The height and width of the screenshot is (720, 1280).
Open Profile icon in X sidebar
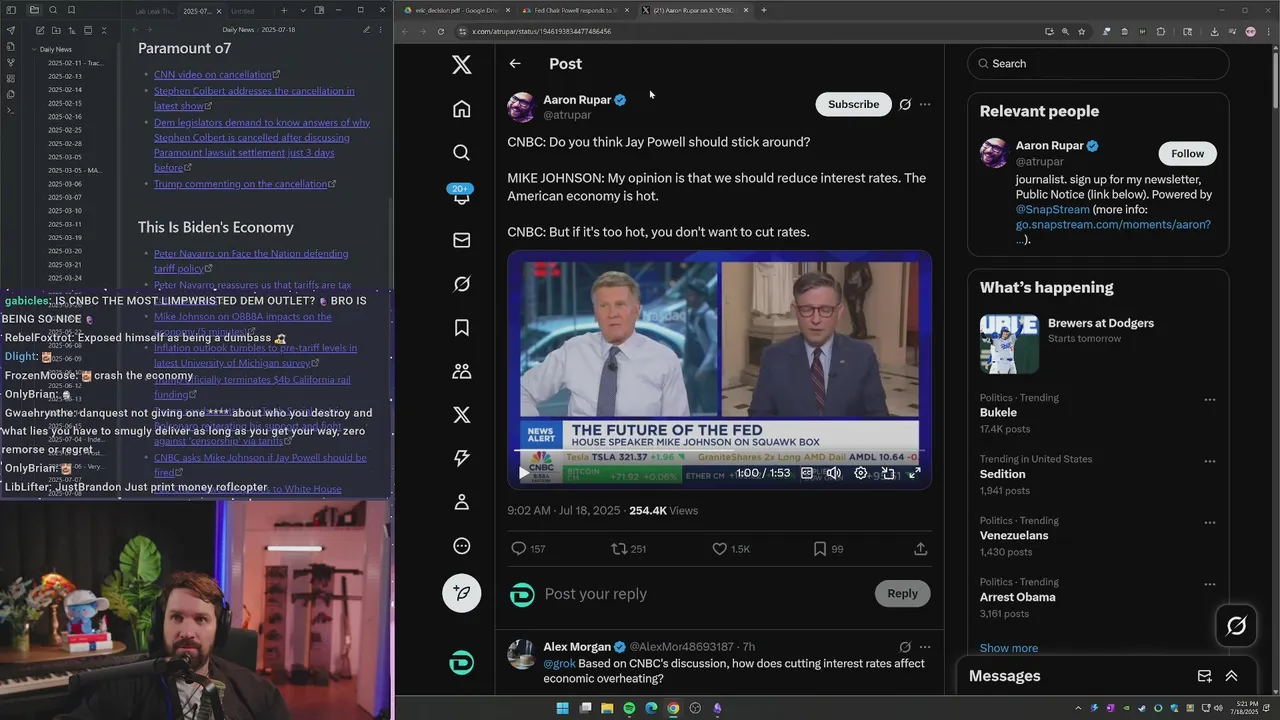[x=461, y=502]
